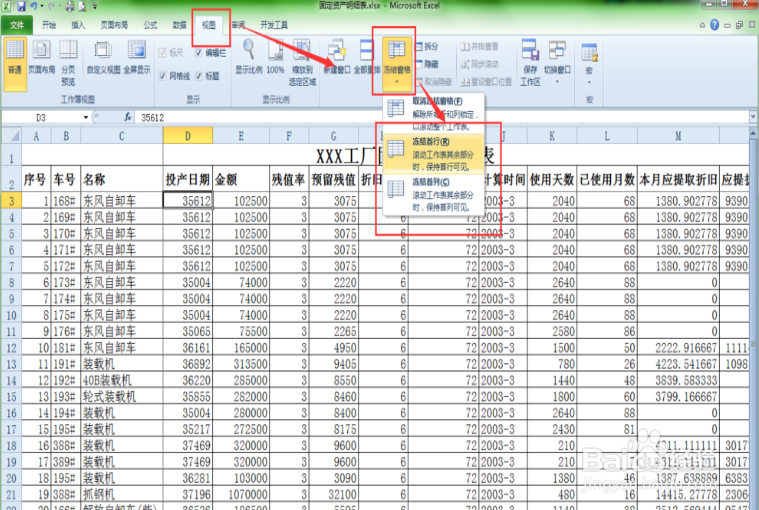
Task: Switch to the Developer (开发工具) tab
Action: pyautogui.click(x=274, y=25)
